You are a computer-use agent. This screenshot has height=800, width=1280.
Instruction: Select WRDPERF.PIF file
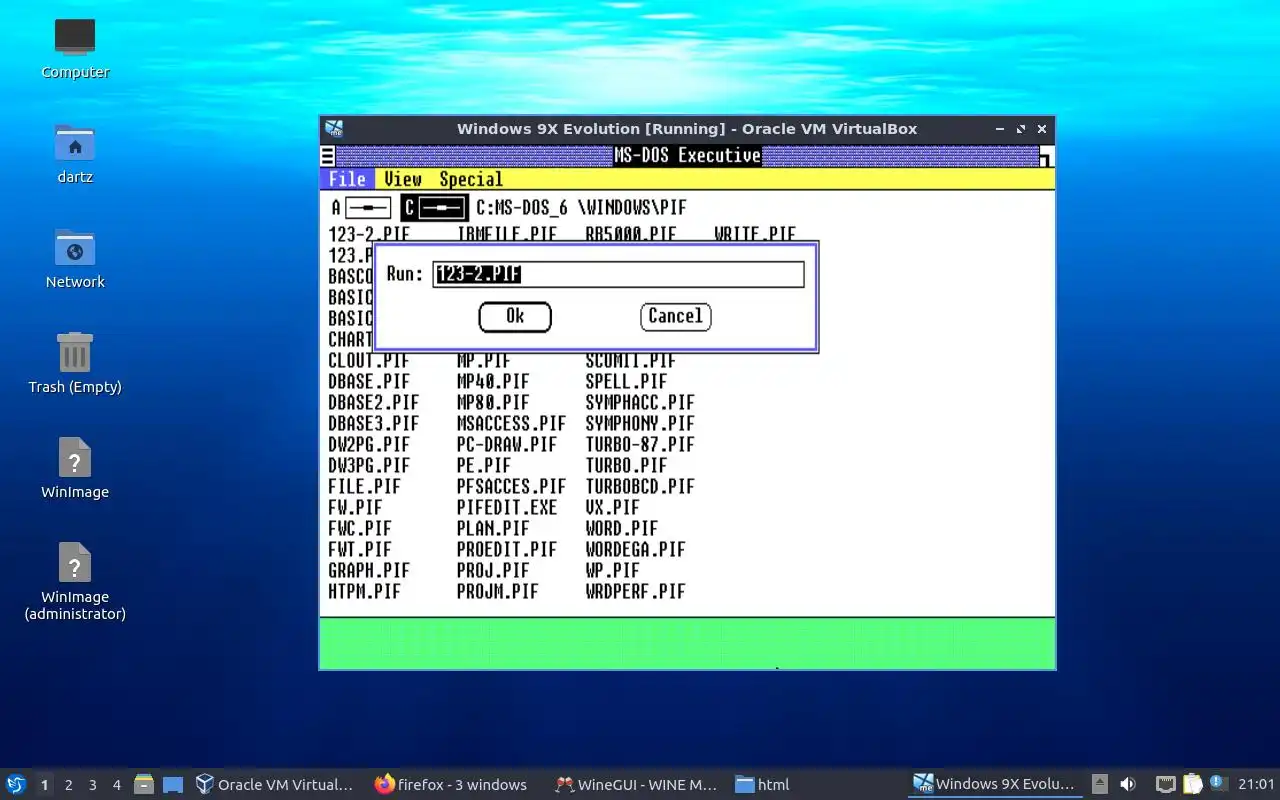pyautogui.click(x=636, y=591)
